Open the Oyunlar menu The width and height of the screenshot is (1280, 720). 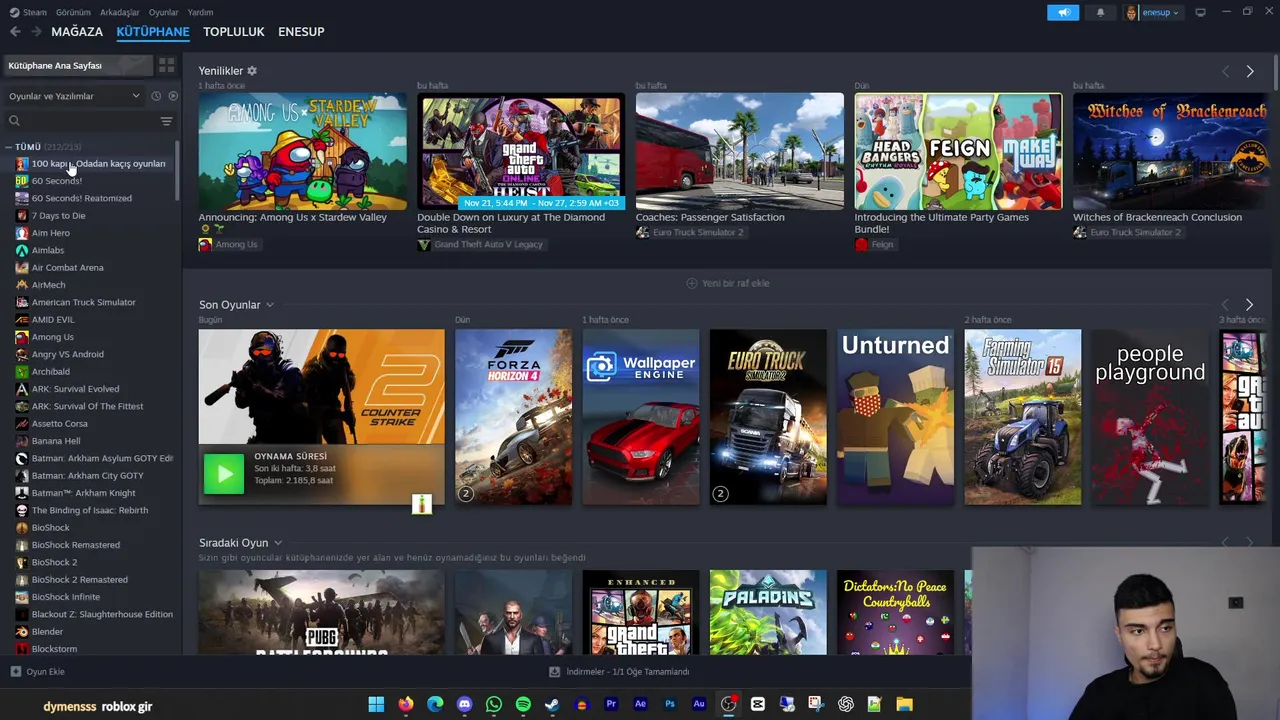pyautogui.click(x=163, y=13)
